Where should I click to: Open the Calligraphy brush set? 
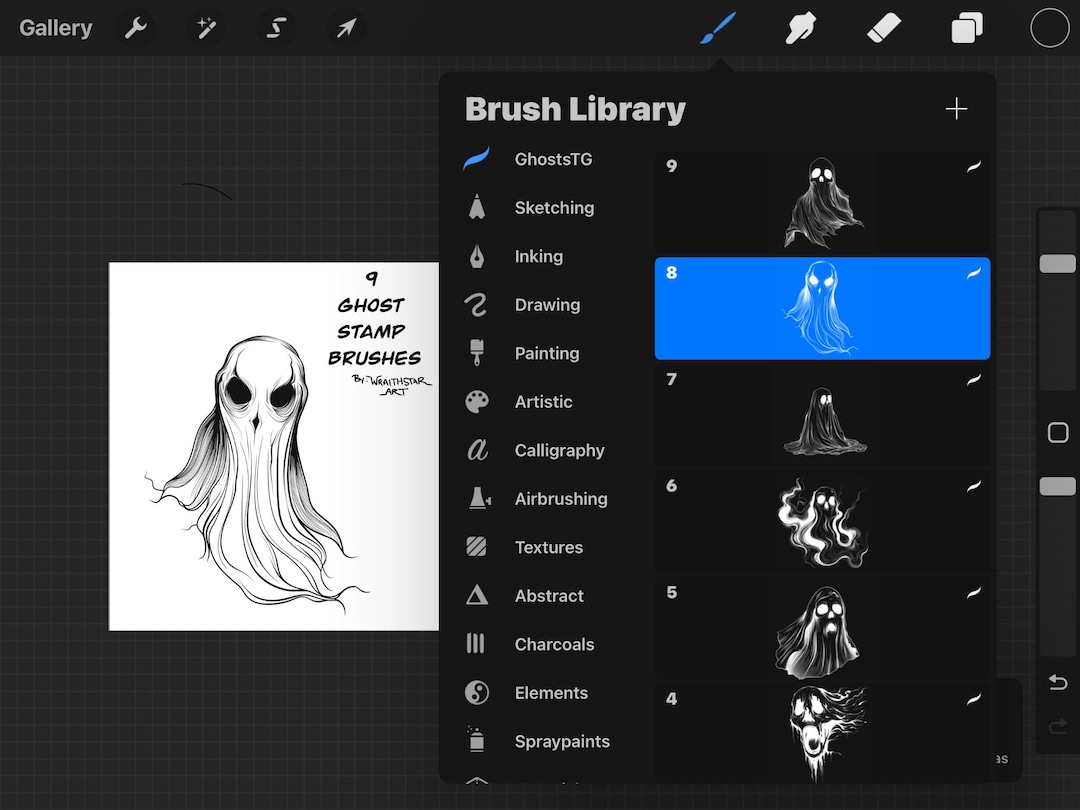click(x=559, y=450)
